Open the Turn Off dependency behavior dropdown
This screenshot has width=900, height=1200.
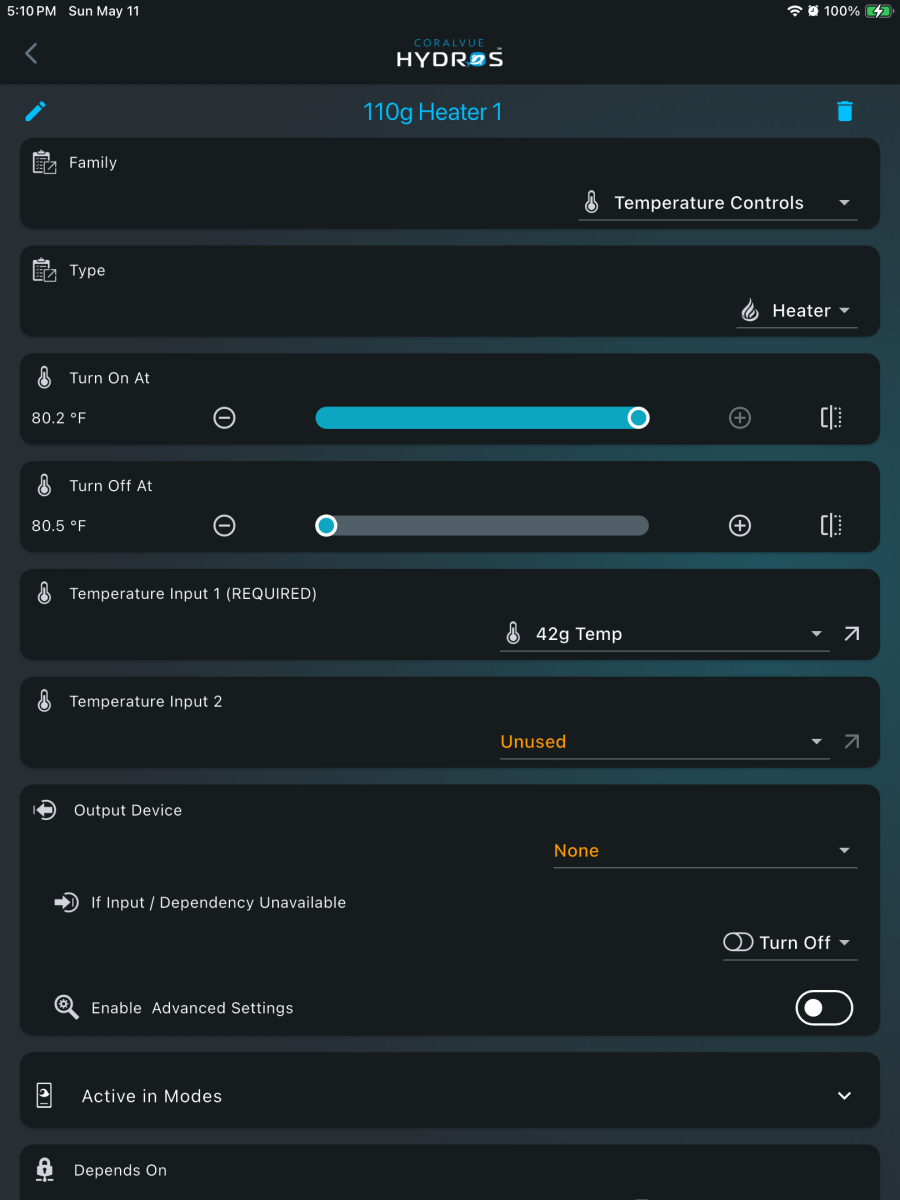coord(790,943)
